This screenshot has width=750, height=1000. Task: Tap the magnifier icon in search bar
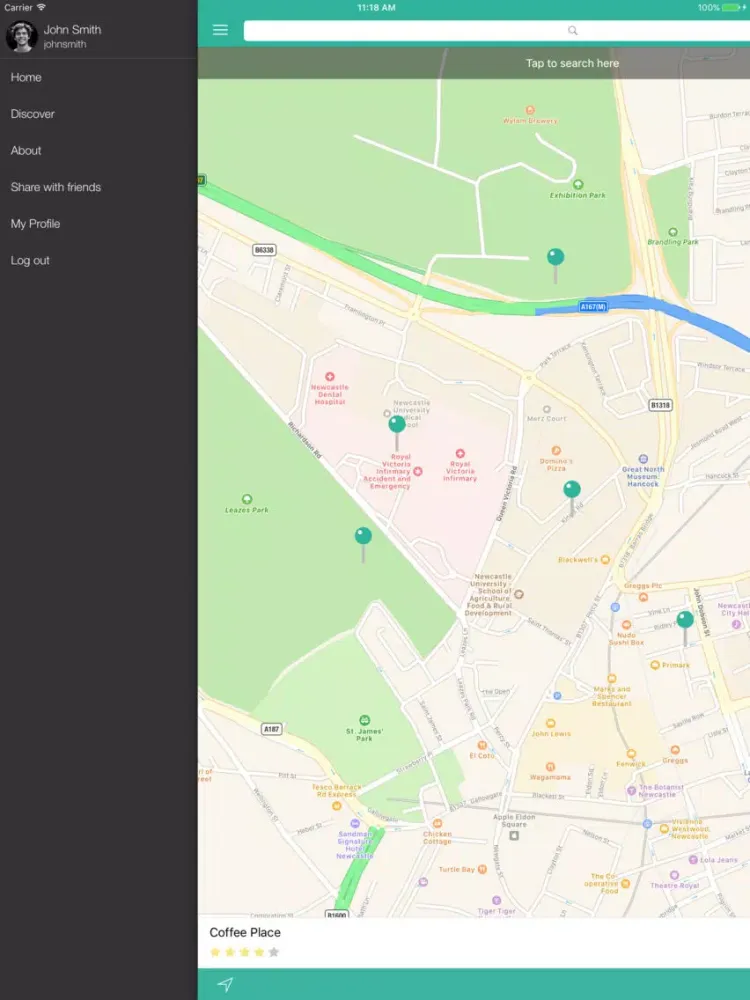pos(573,30)
